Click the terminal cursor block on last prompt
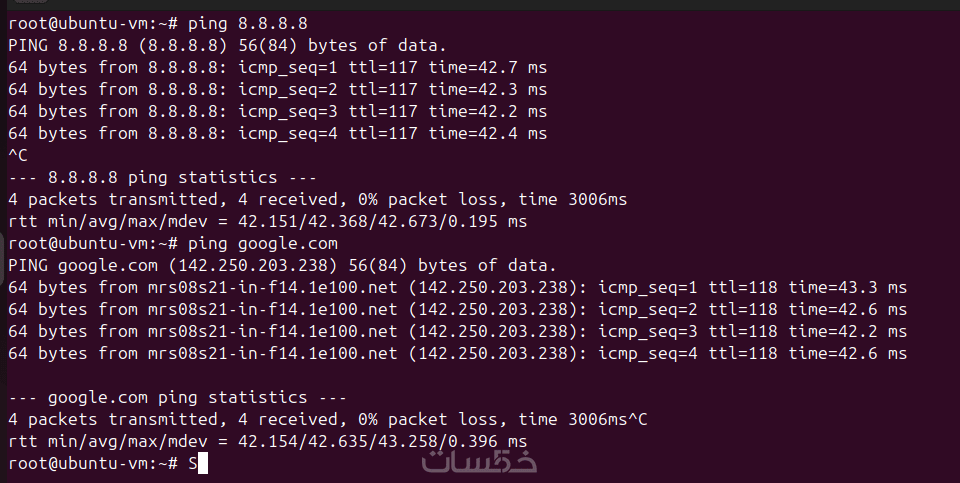This screenshot has height=483, width=960. point(203,463)
